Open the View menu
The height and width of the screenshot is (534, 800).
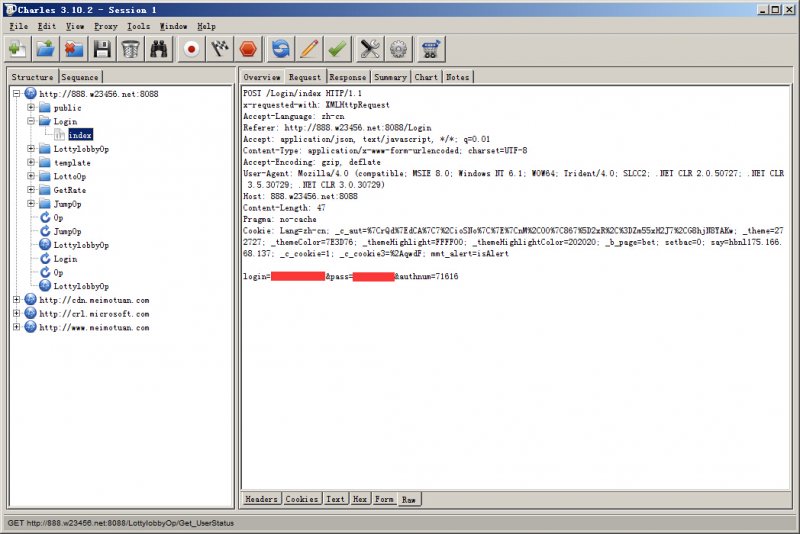coord(75,26)
